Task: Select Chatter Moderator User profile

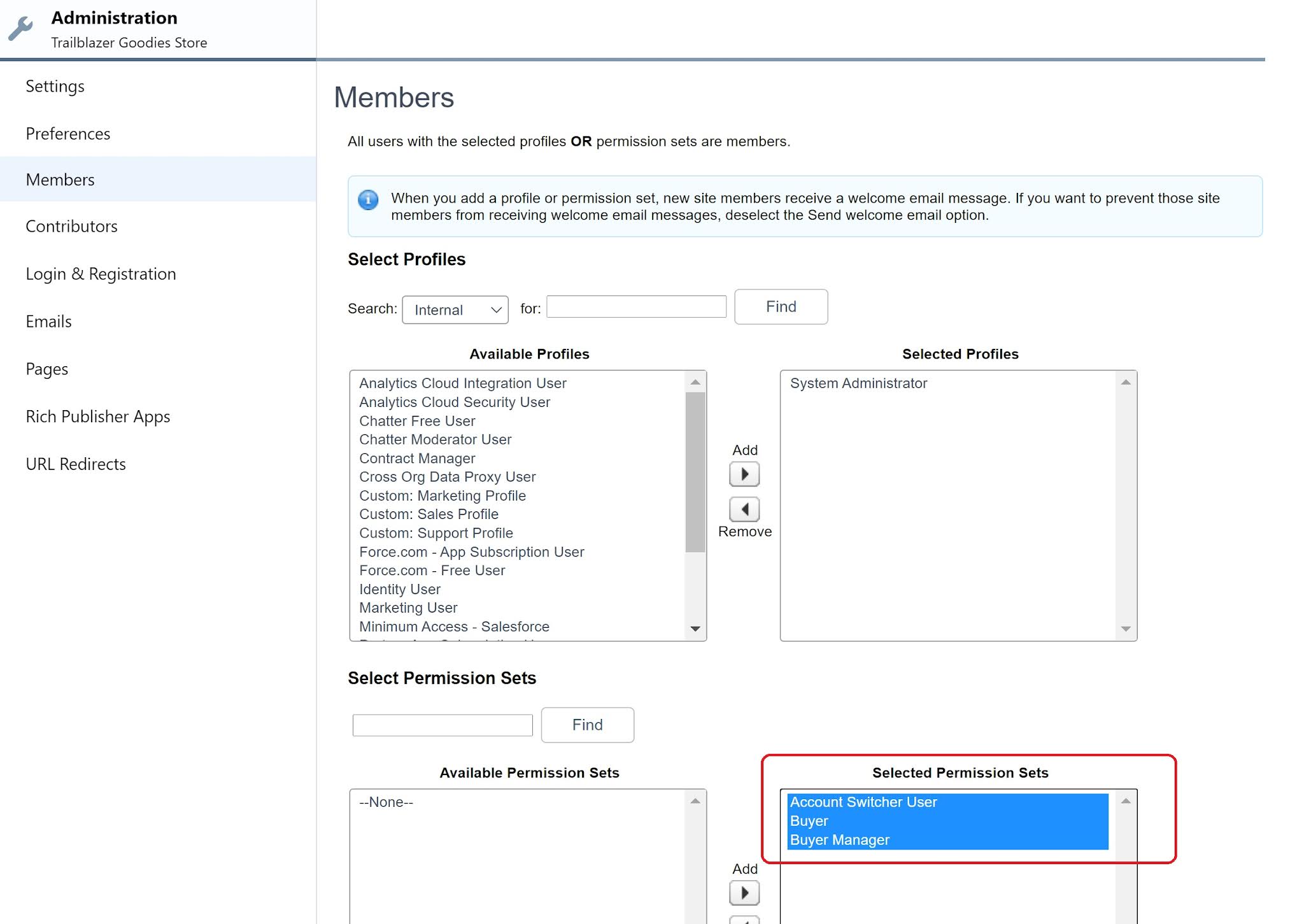Action: 435,439
